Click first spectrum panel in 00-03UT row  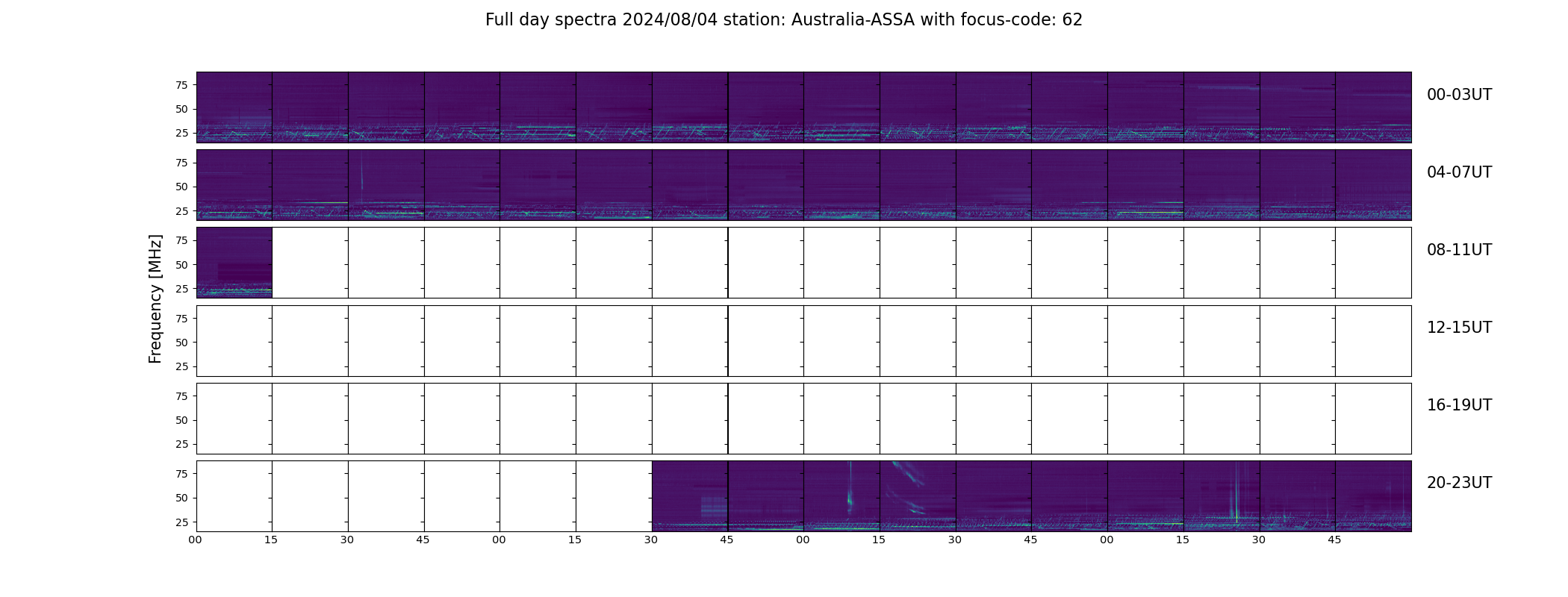pos(234,107)
